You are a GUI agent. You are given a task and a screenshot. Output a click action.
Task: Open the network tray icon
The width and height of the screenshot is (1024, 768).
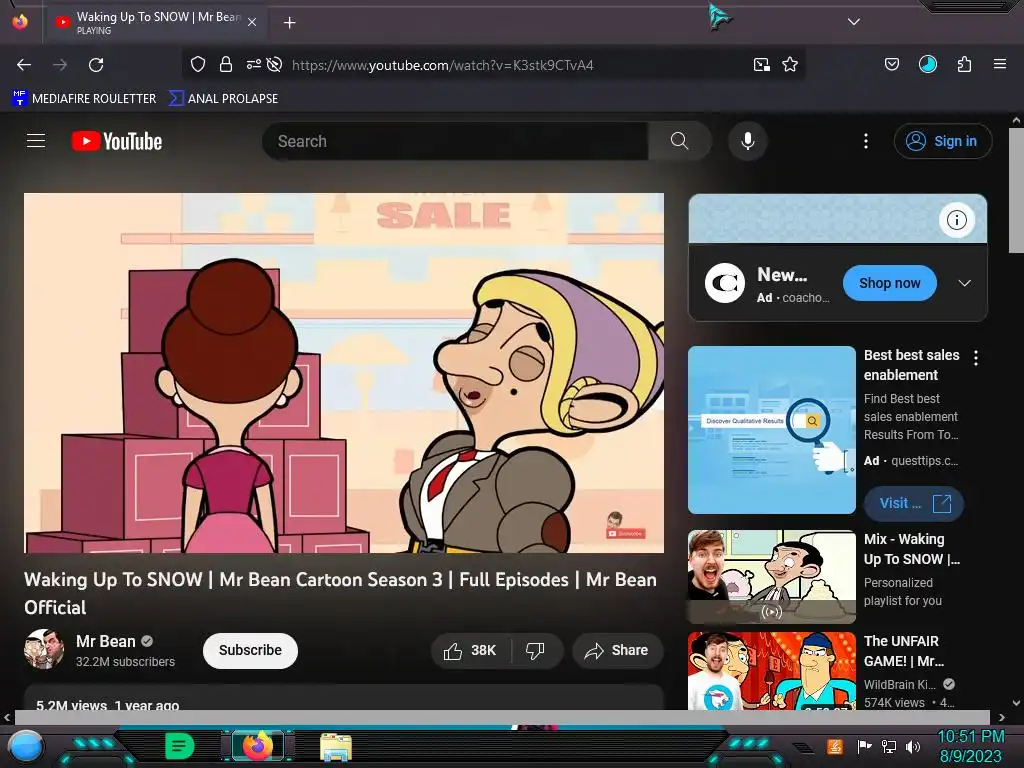click(889, 746)
